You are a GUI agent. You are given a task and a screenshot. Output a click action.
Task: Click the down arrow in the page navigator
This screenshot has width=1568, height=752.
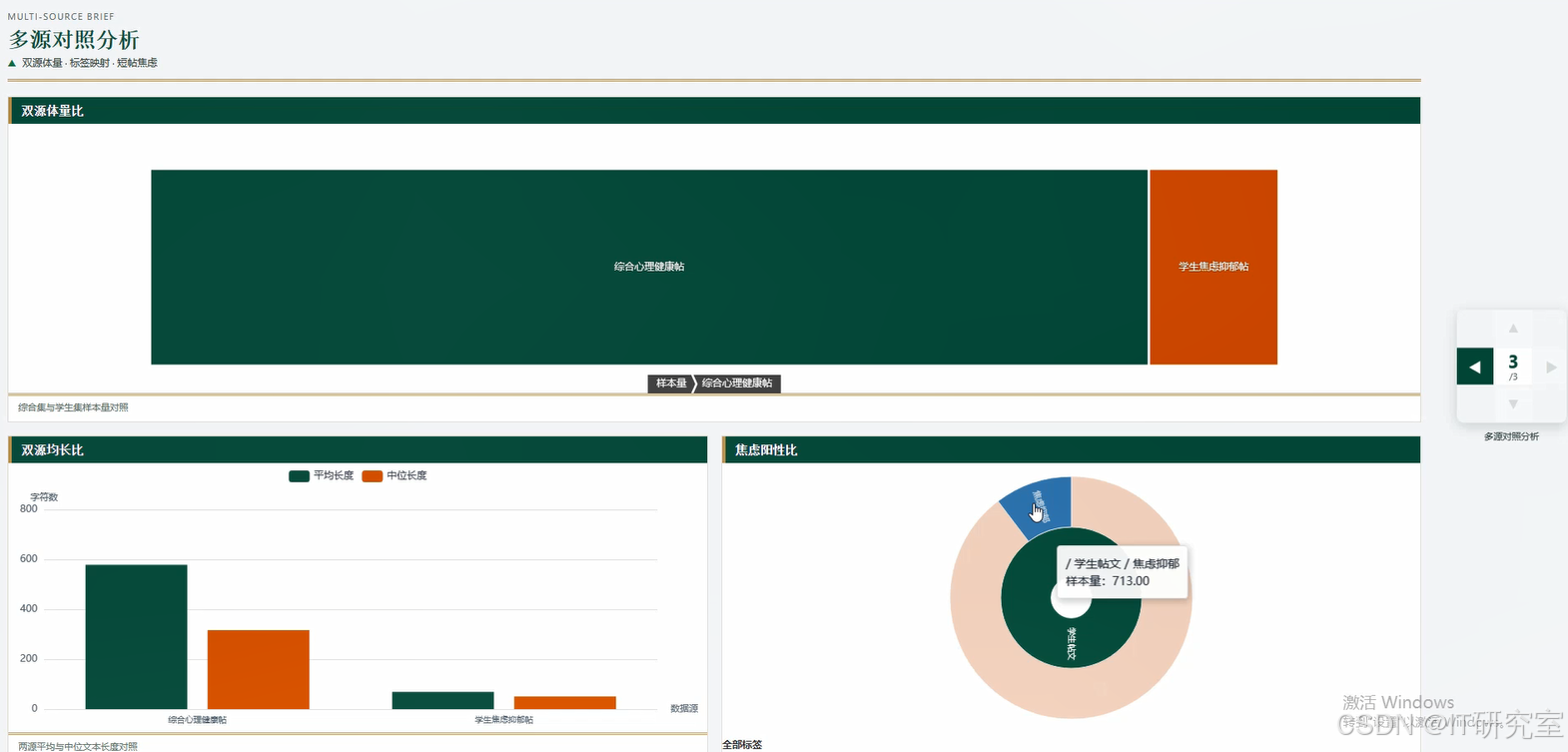[1513, 404]
